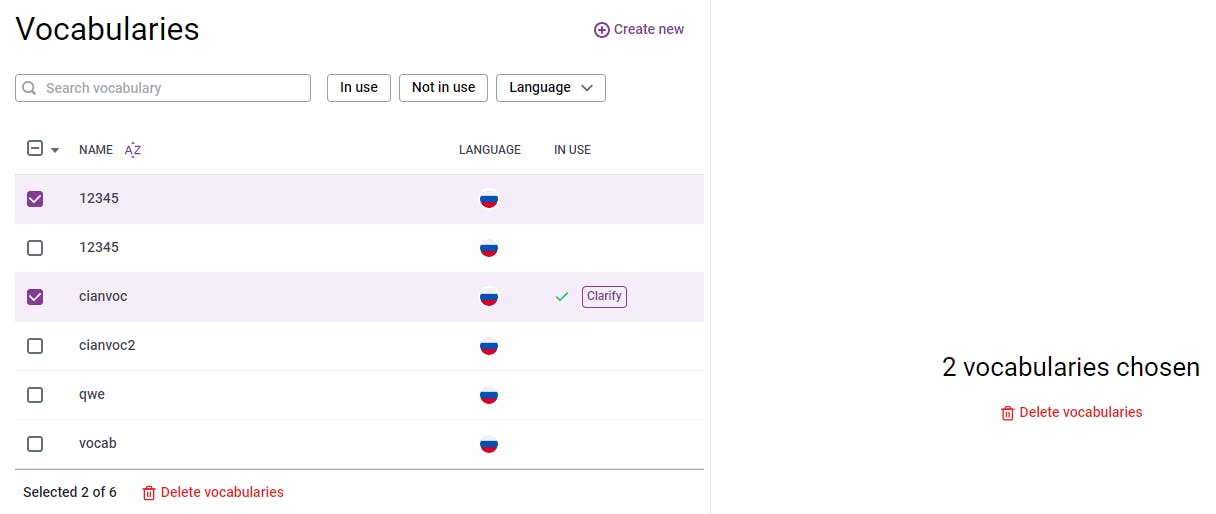Click Delete vocabularies link in right panel

[1080, 412]
